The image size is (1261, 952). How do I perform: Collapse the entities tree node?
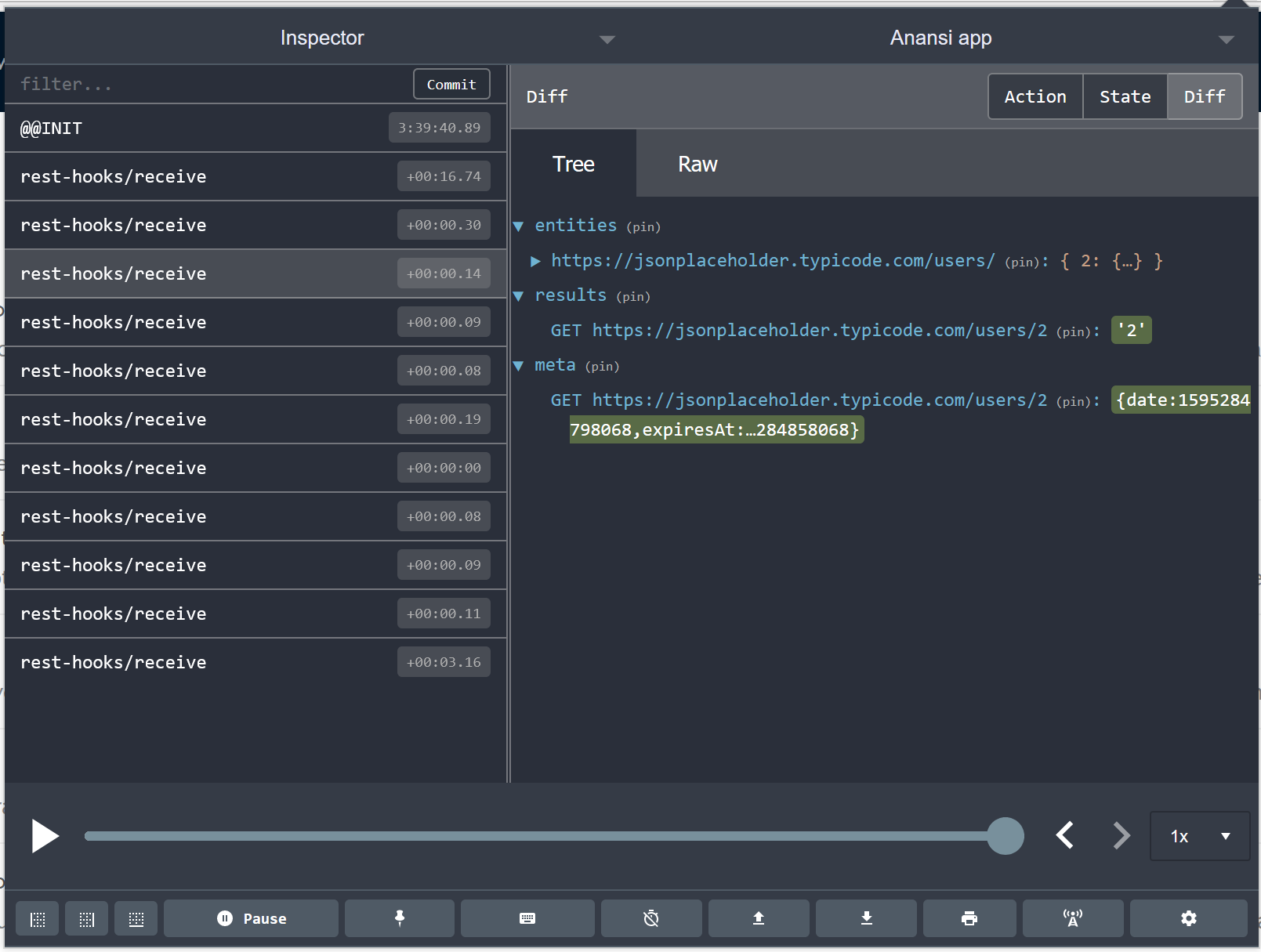518,226
